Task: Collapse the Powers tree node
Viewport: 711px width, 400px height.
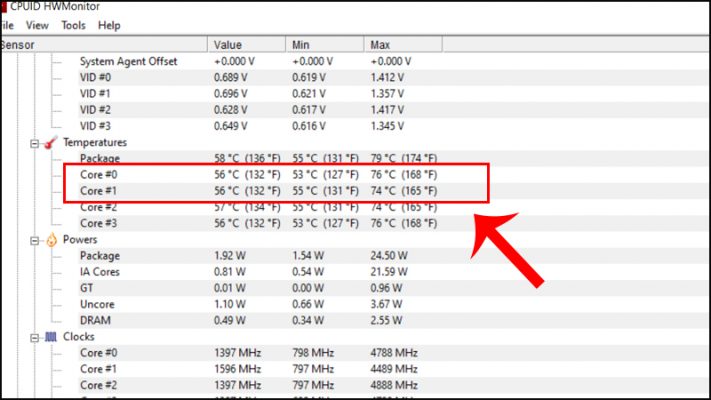Action: [34, 240]
